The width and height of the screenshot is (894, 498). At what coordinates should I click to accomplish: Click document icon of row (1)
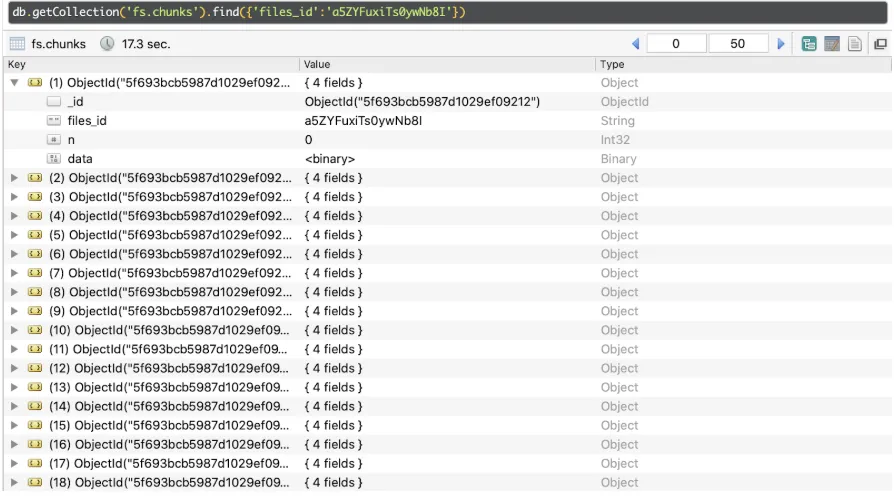click(35, 83)
